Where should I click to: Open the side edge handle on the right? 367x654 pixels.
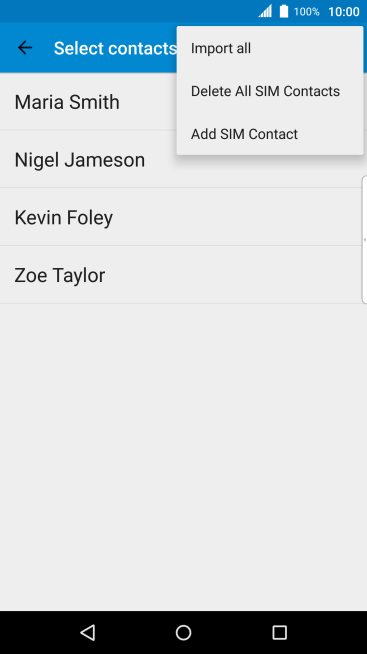364,239
